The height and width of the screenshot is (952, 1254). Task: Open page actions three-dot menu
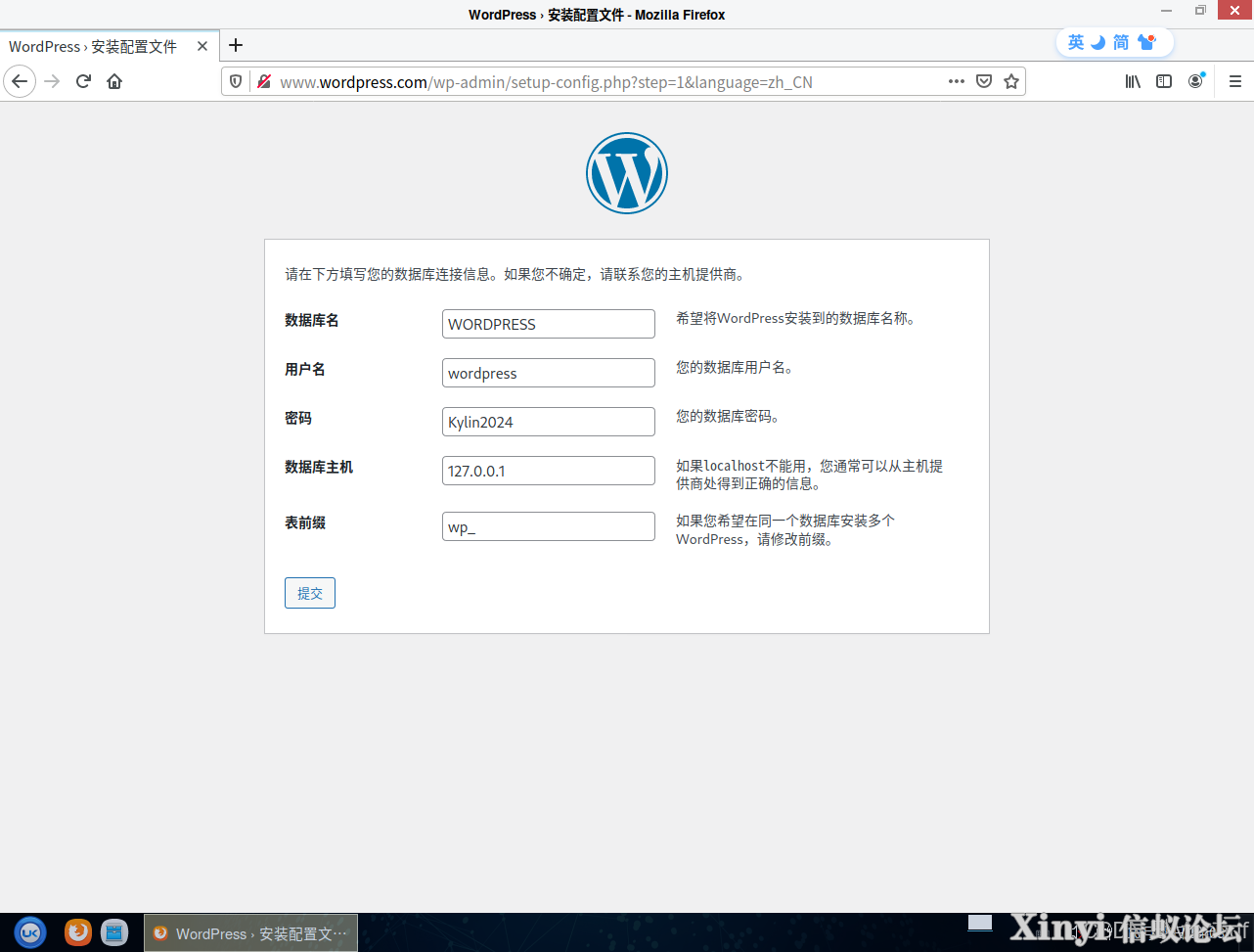click(957, 81)
